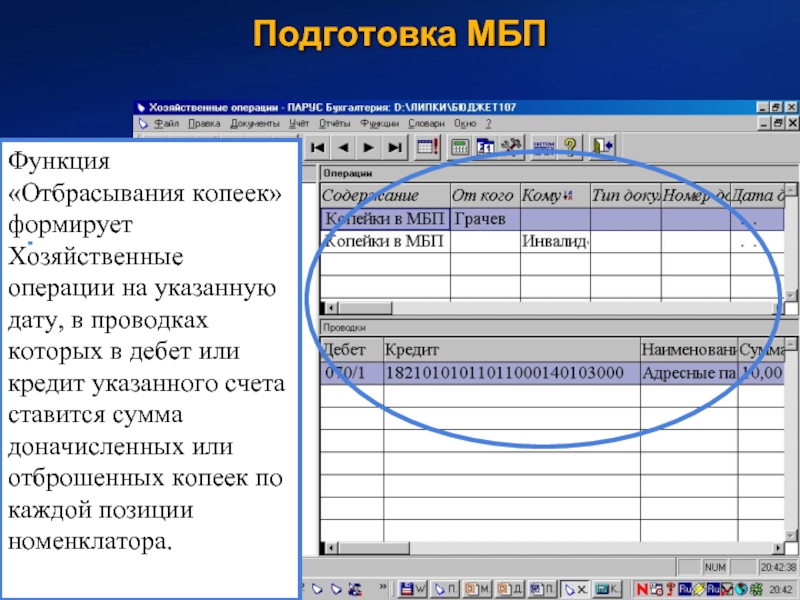The width and height of the screenshot is (800, 600).
Task: Open the calendar toolbar icon
Action: 486,147
